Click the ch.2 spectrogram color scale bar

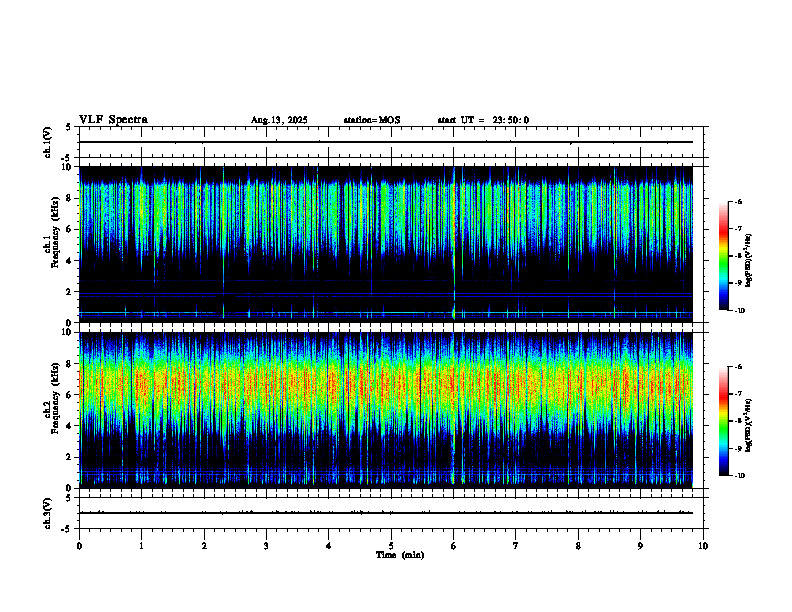click(724, 421)
